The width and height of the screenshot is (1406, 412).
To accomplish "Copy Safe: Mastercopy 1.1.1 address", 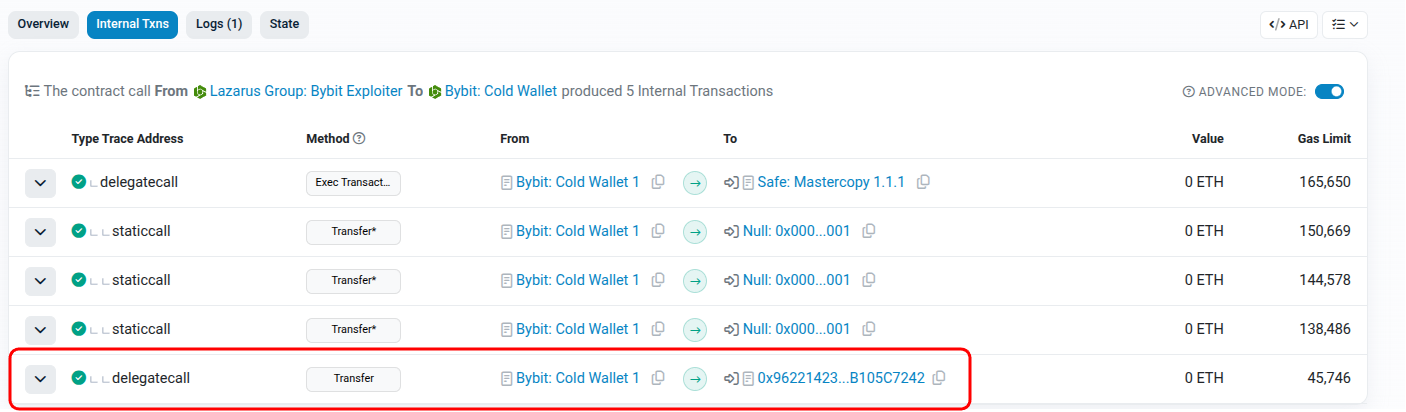I will pos(923,182).
